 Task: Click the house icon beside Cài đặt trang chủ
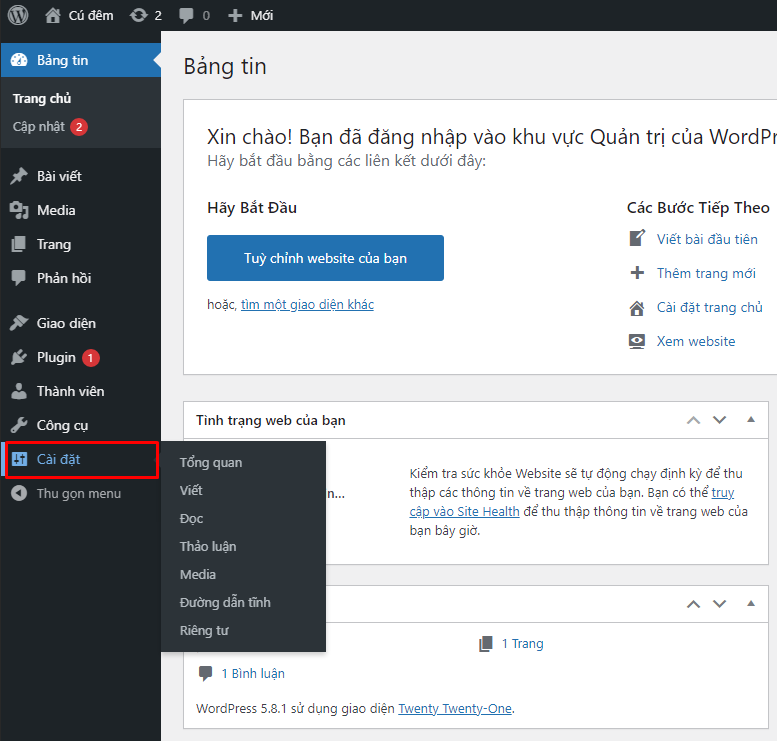pyautogui.click(x=637, y=308)
